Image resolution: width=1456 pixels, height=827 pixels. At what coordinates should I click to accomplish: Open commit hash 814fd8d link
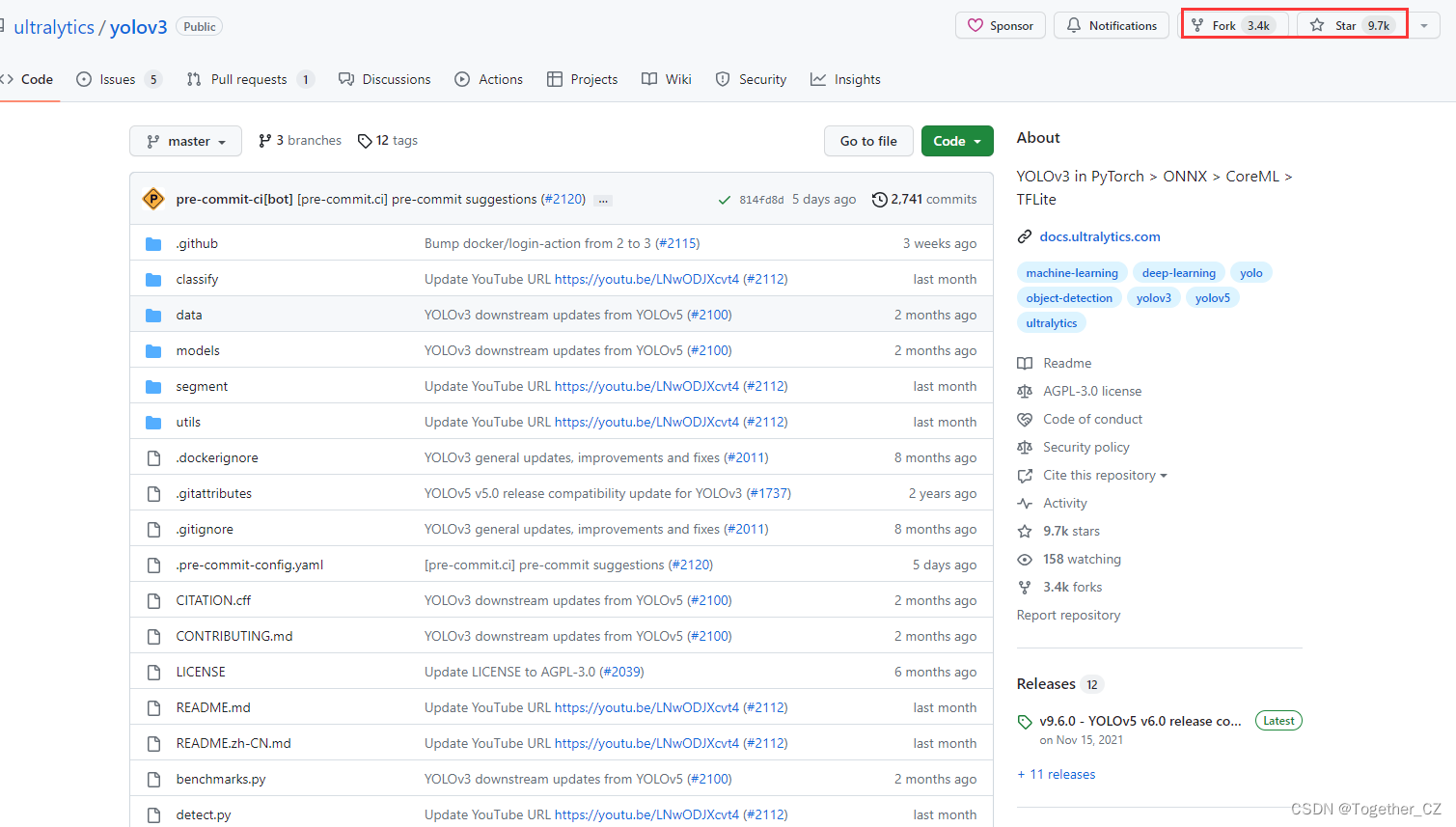click(761, 200)
